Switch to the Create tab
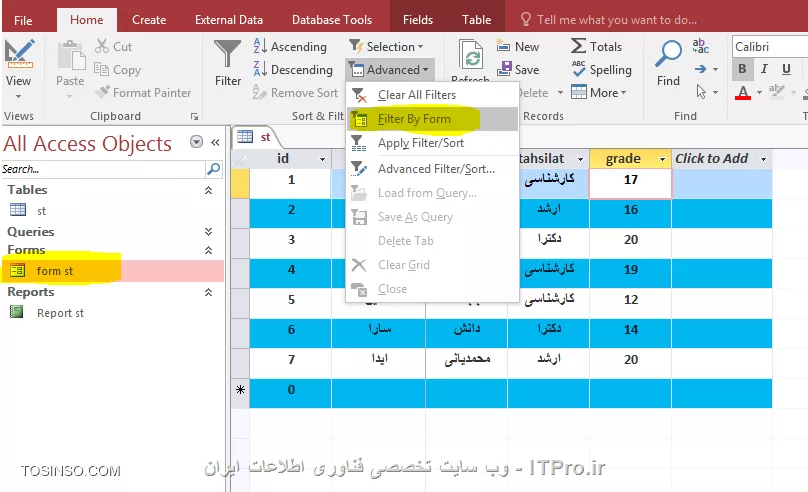 (149, 20)
